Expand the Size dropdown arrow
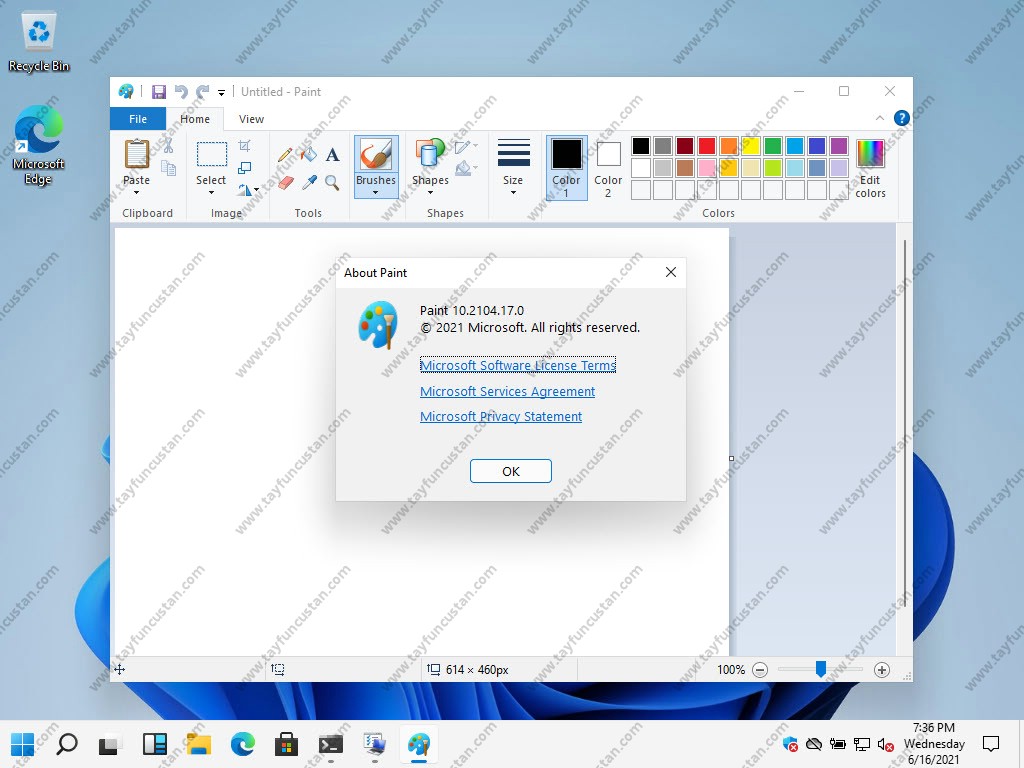 [513, 193]
